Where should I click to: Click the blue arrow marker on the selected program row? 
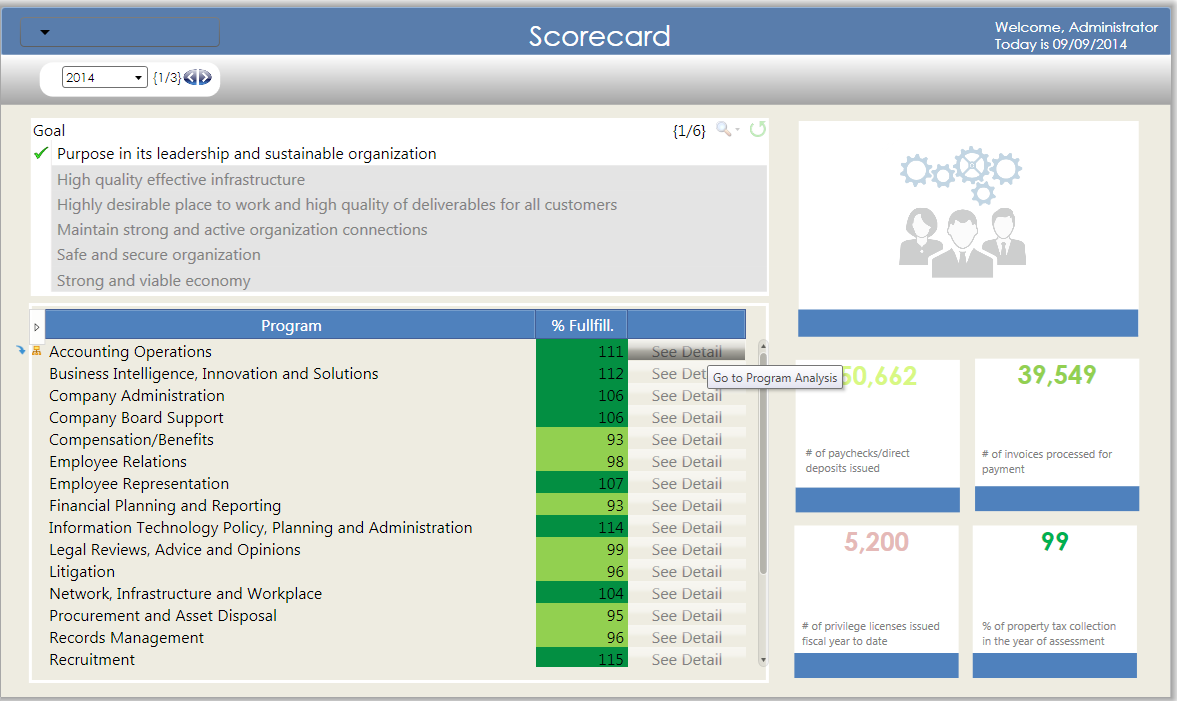click(22, 351)
